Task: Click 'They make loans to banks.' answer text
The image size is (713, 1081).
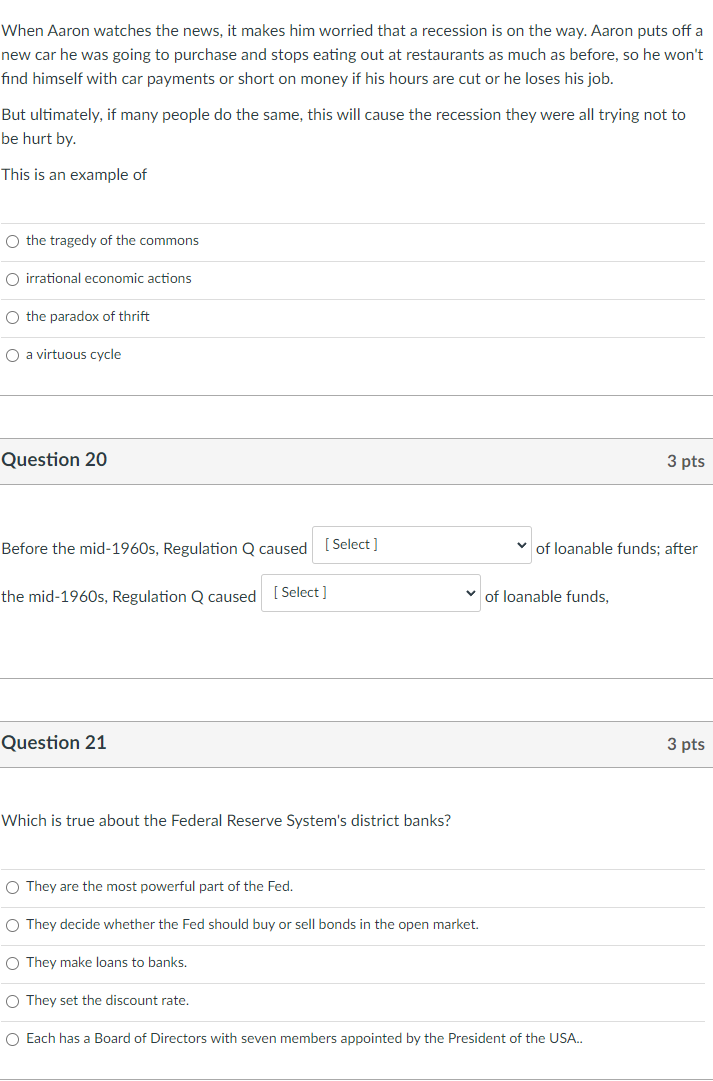Action: click(106, 962)
